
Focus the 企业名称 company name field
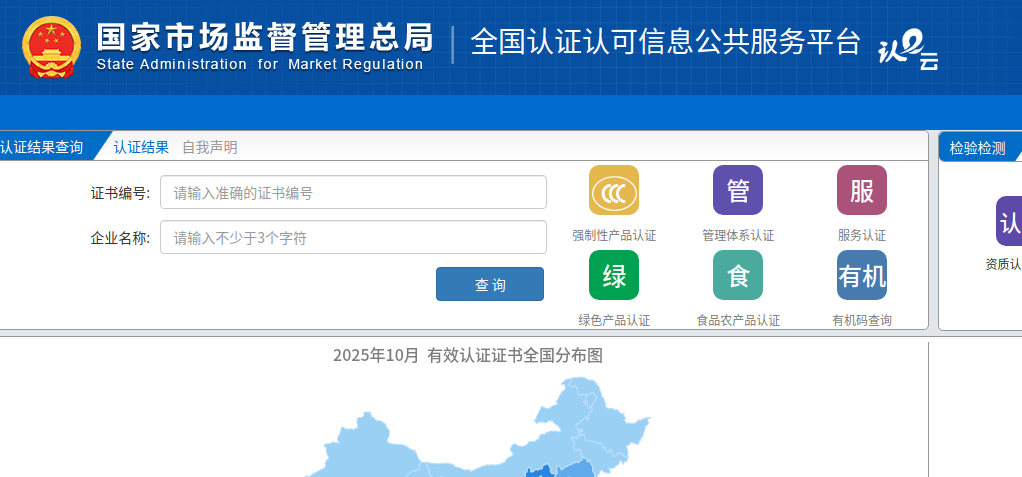[353, 237]
